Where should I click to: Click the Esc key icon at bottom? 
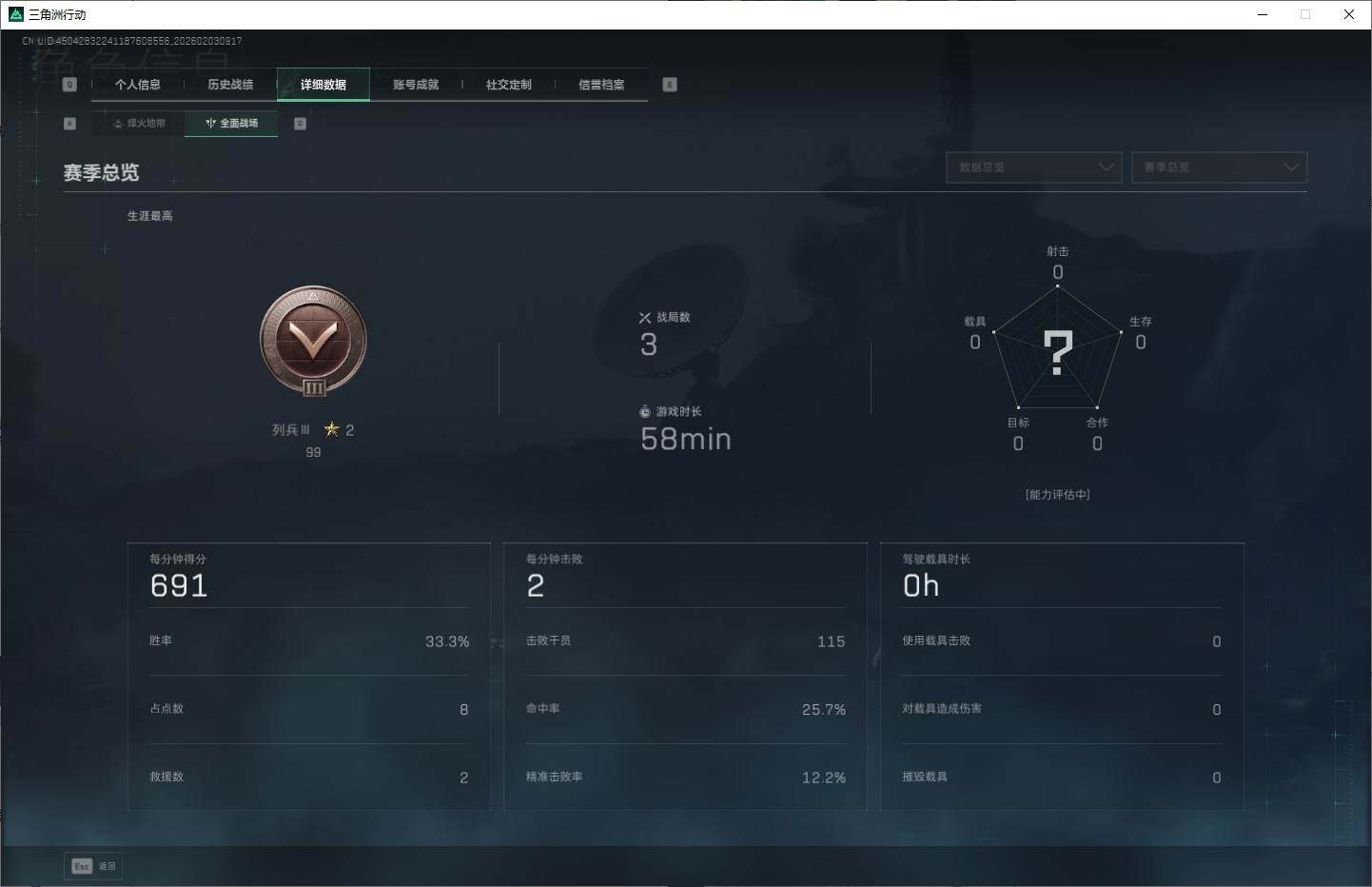82,866
